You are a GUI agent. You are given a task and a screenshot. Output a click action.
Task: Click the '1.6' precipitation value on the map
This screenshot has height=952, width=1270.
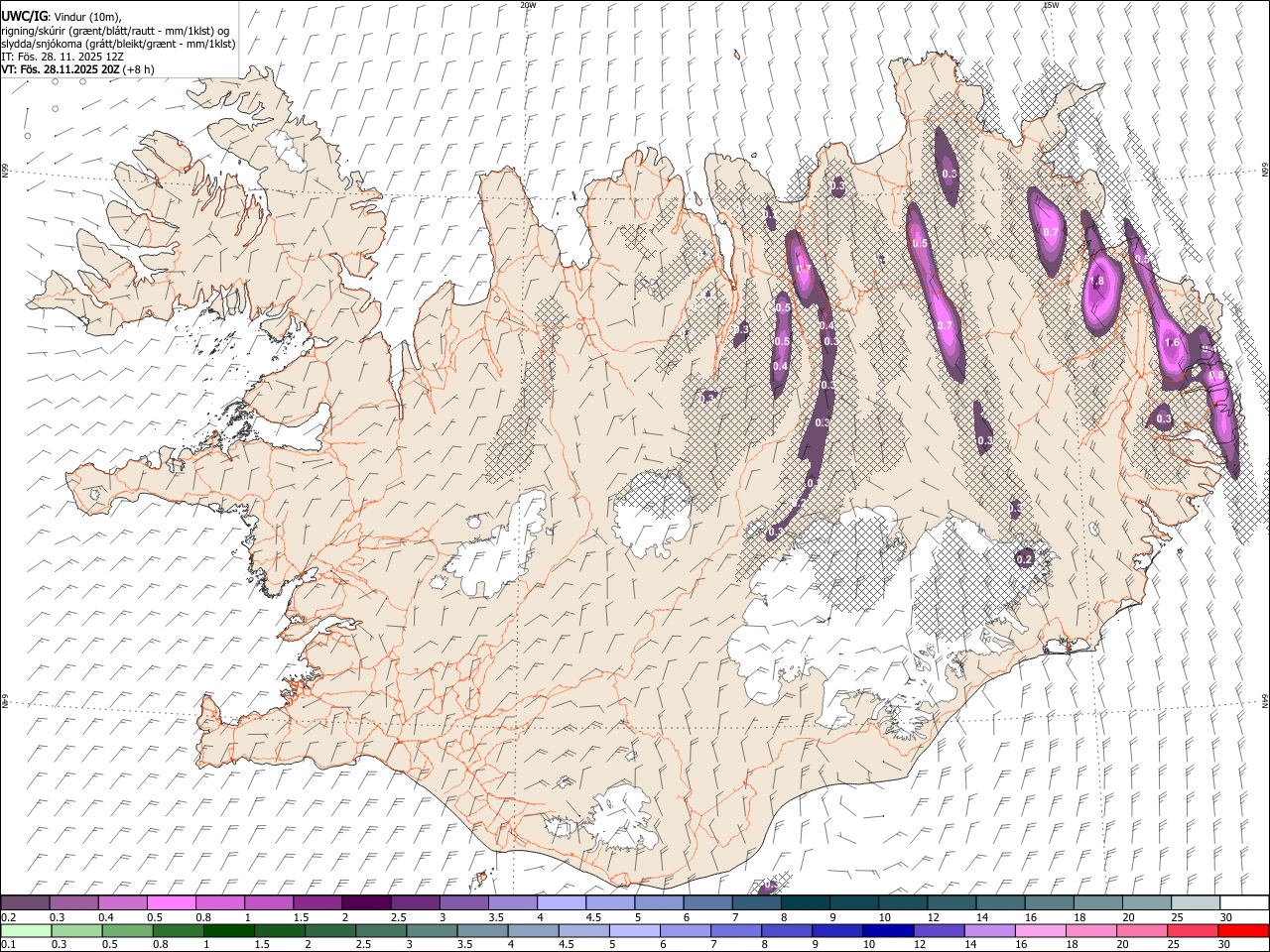click(x=1172, y=343)
